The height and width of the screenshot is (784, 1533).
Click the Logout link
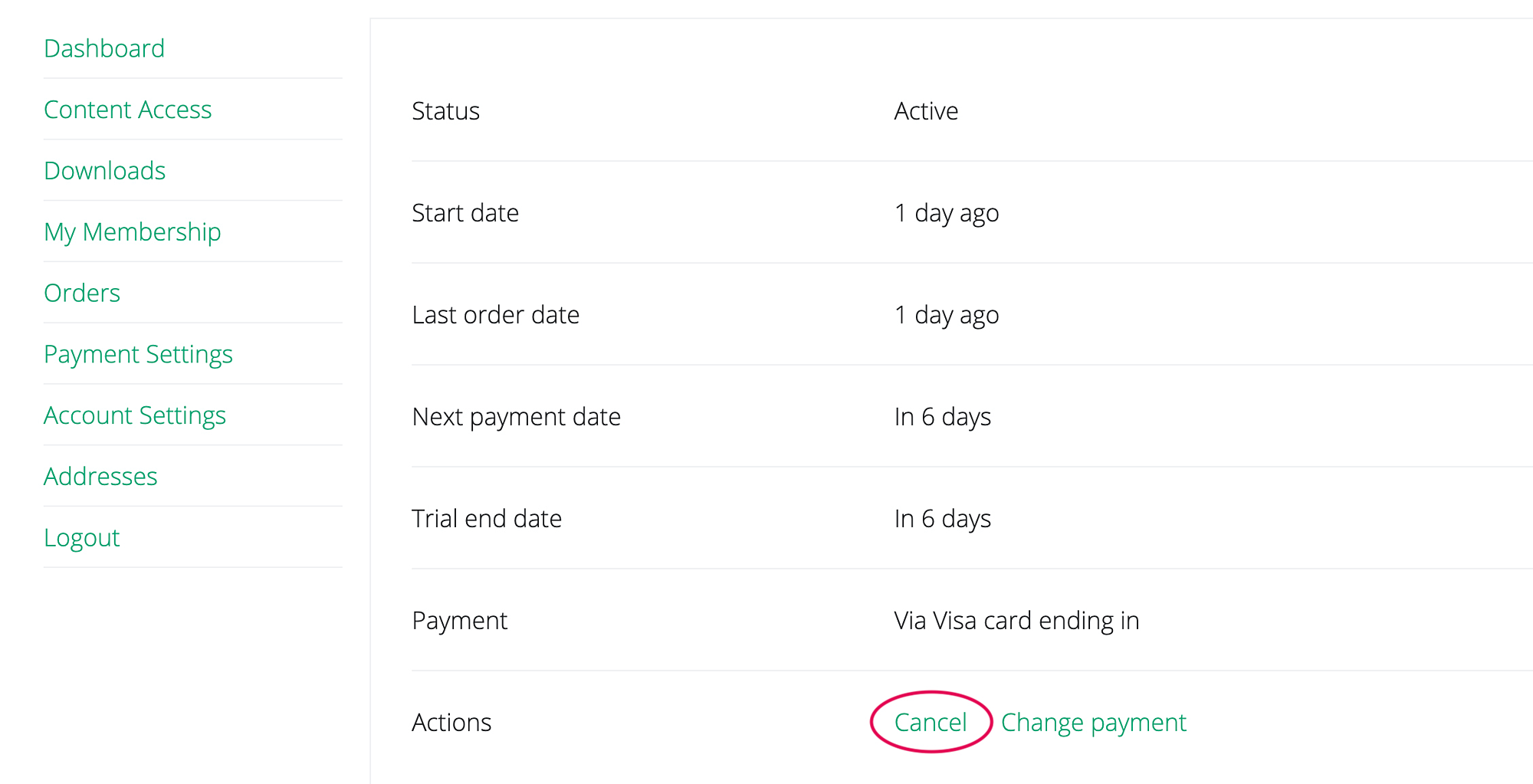click(82, 538)
